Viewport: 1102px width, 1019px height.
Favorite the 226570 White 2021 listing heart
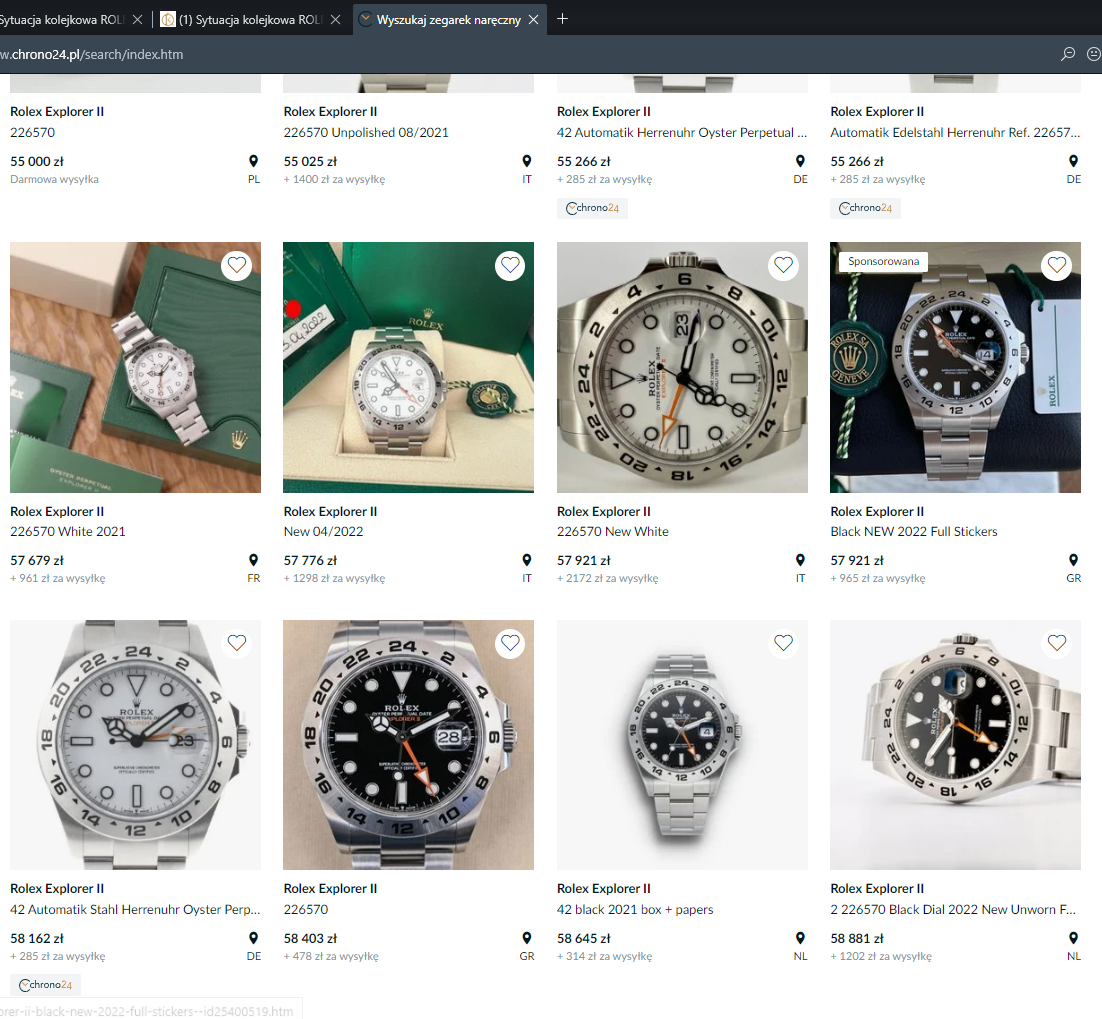pos(237,265)
